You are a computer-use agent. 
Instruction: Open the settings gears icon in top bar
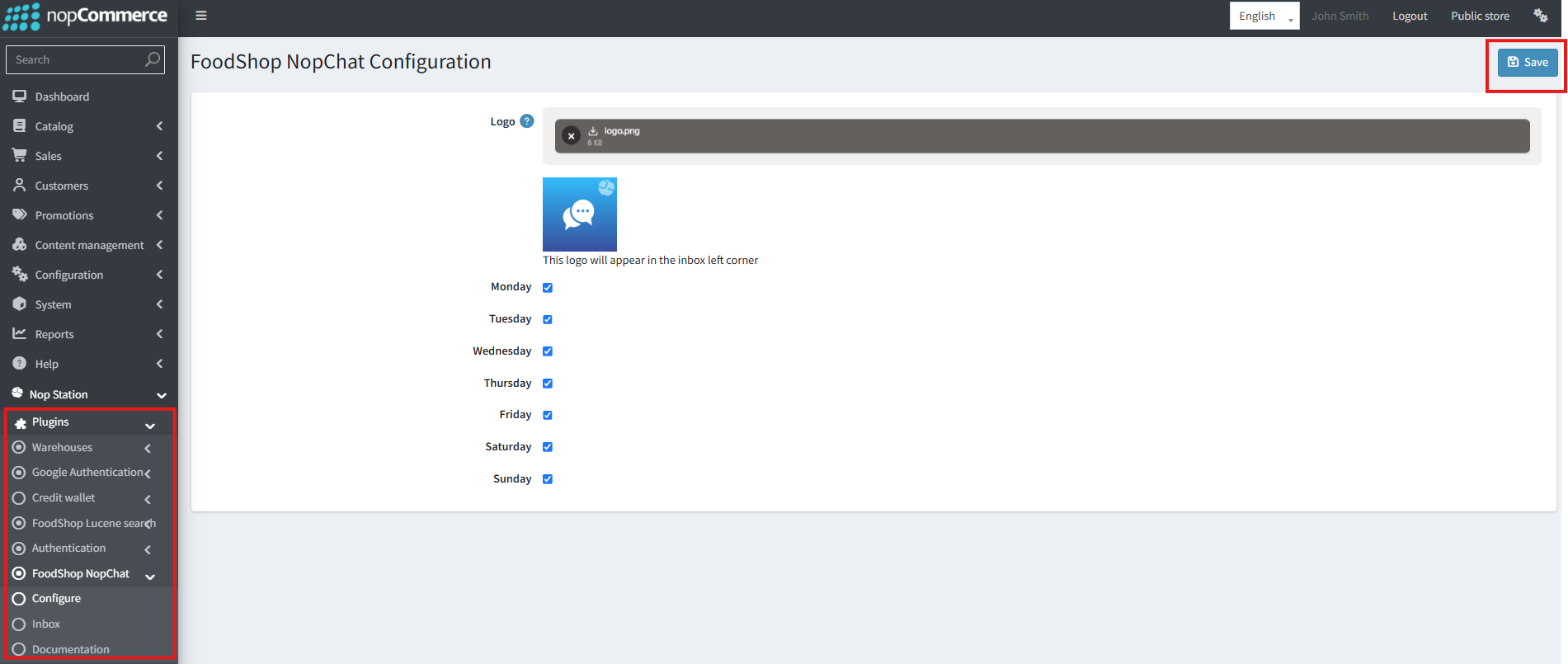(x=1541, y=16)
